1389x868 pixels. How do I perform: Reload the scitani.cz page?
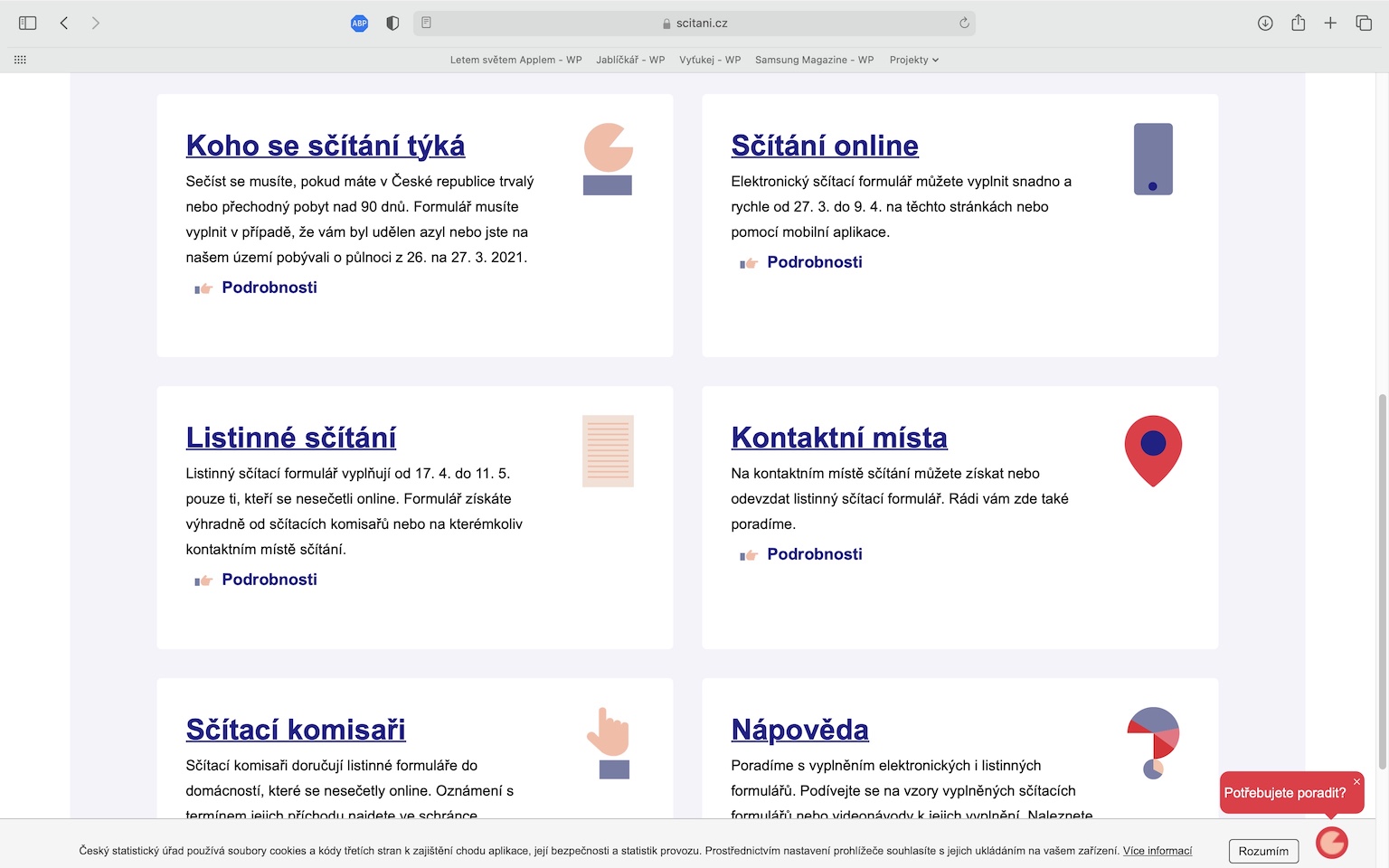point(964,24)
